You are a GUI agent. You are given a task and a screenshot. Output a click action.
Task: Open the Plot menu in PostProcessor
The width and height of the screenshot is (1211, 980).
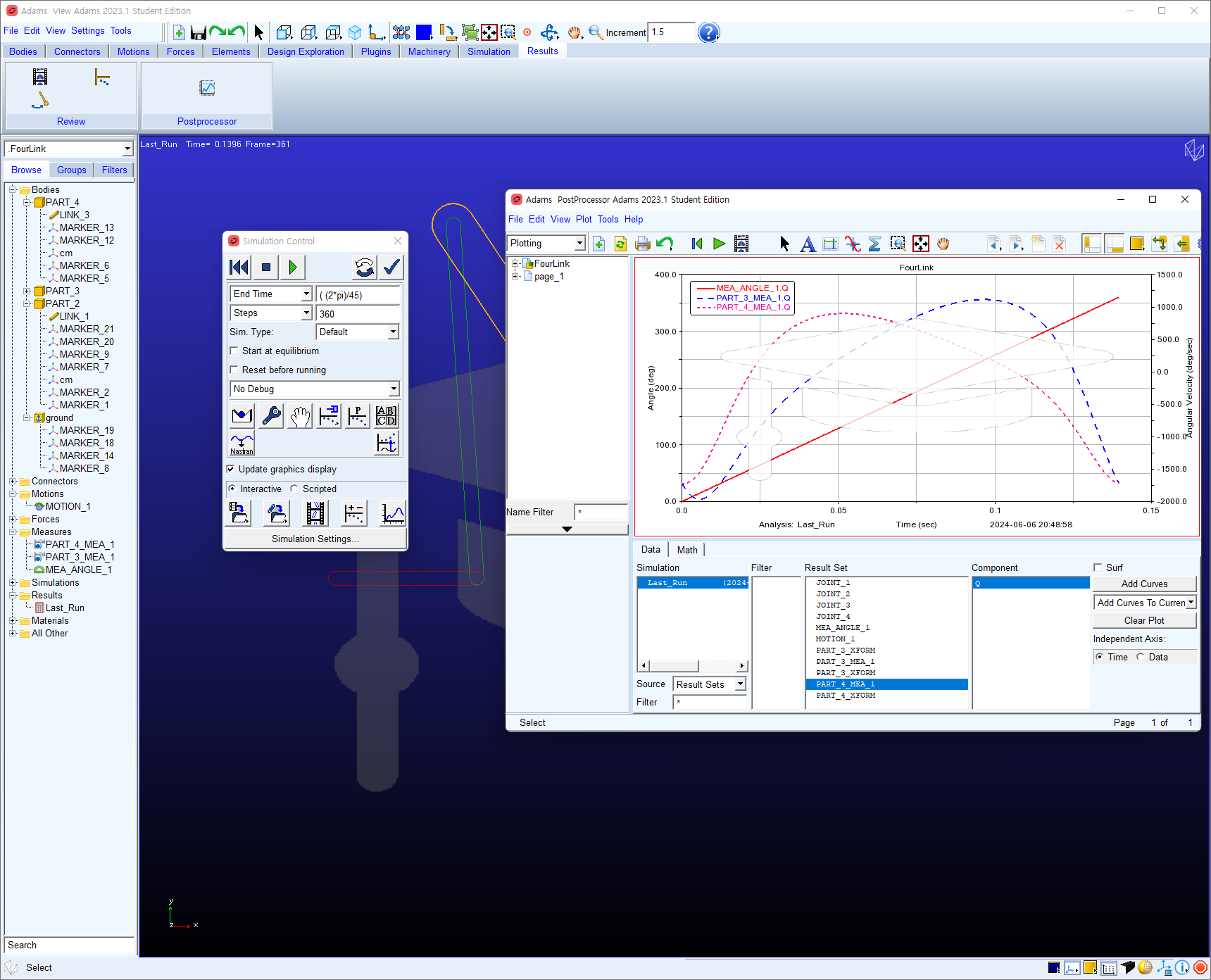point(584,220)
